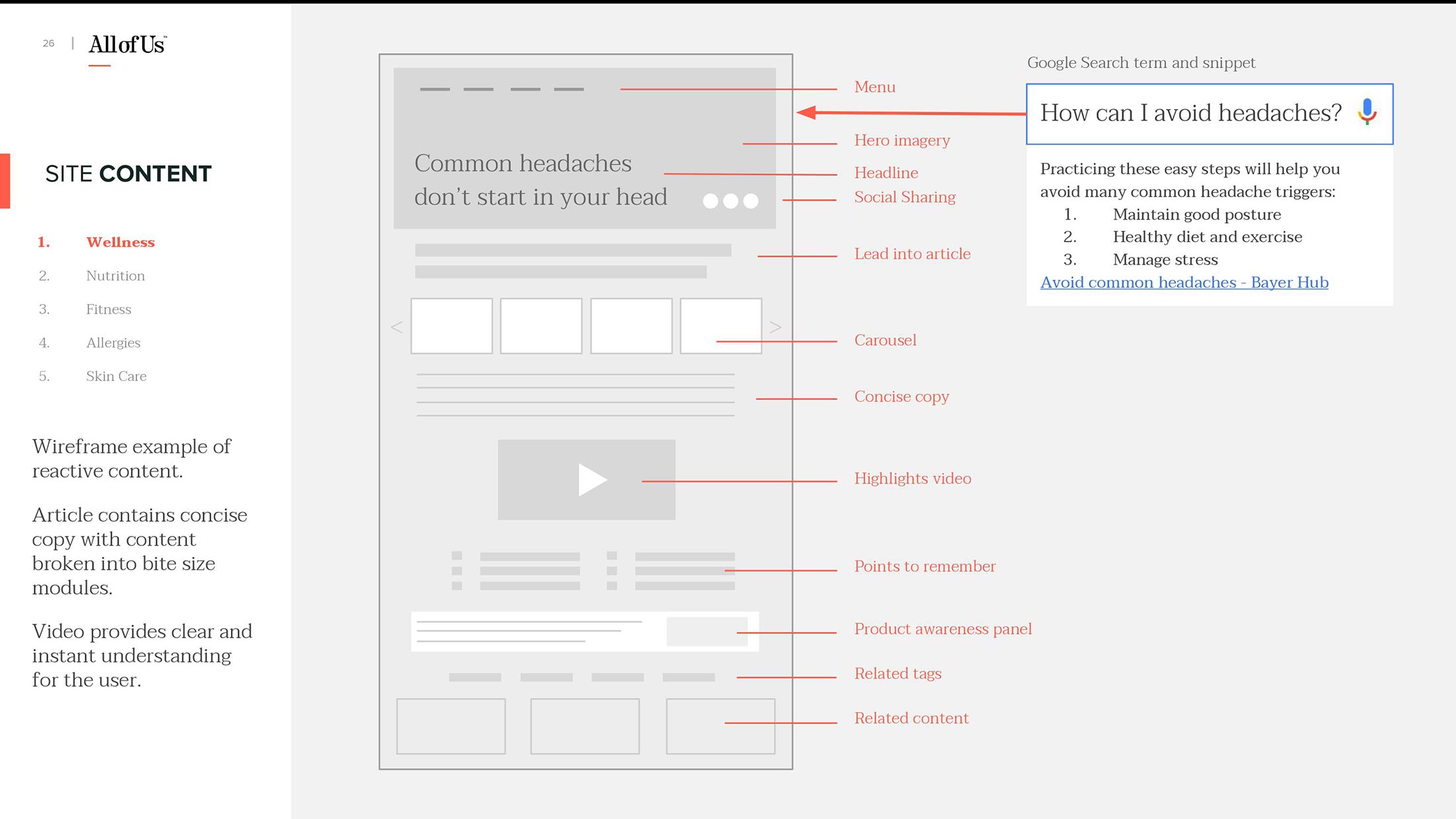The image size is (1456, 819).
Task: Open Avoid common headaches - Bayer Hub link
Action: 1183,282
